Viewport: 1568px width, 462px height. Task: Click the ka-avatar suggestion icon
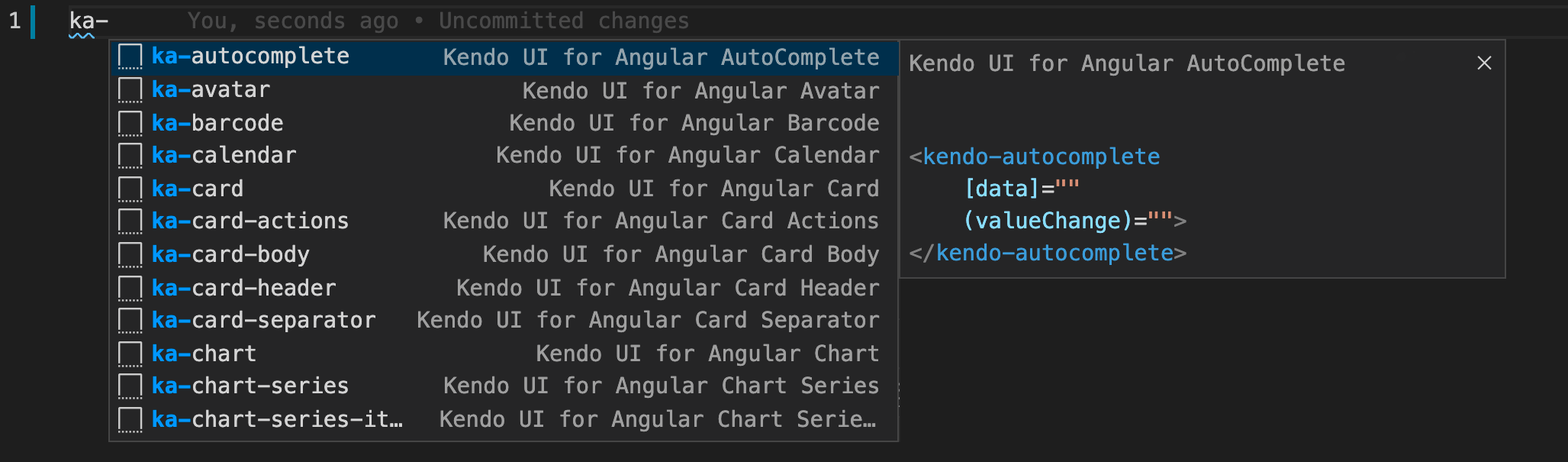(130, 89)
